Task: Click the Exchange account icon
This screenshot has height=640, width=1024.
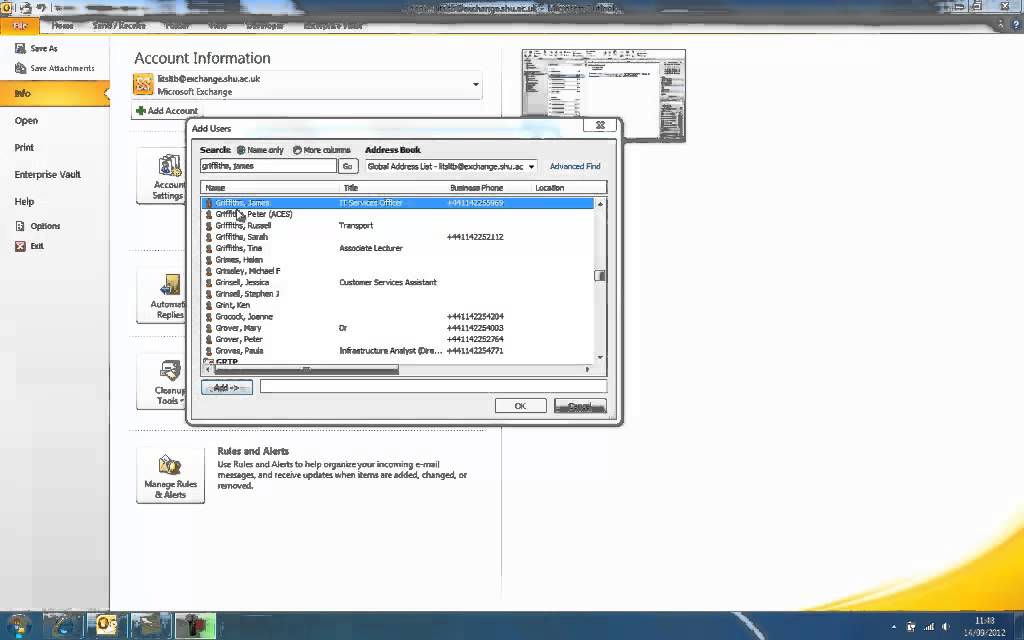Action: (143, 84)
